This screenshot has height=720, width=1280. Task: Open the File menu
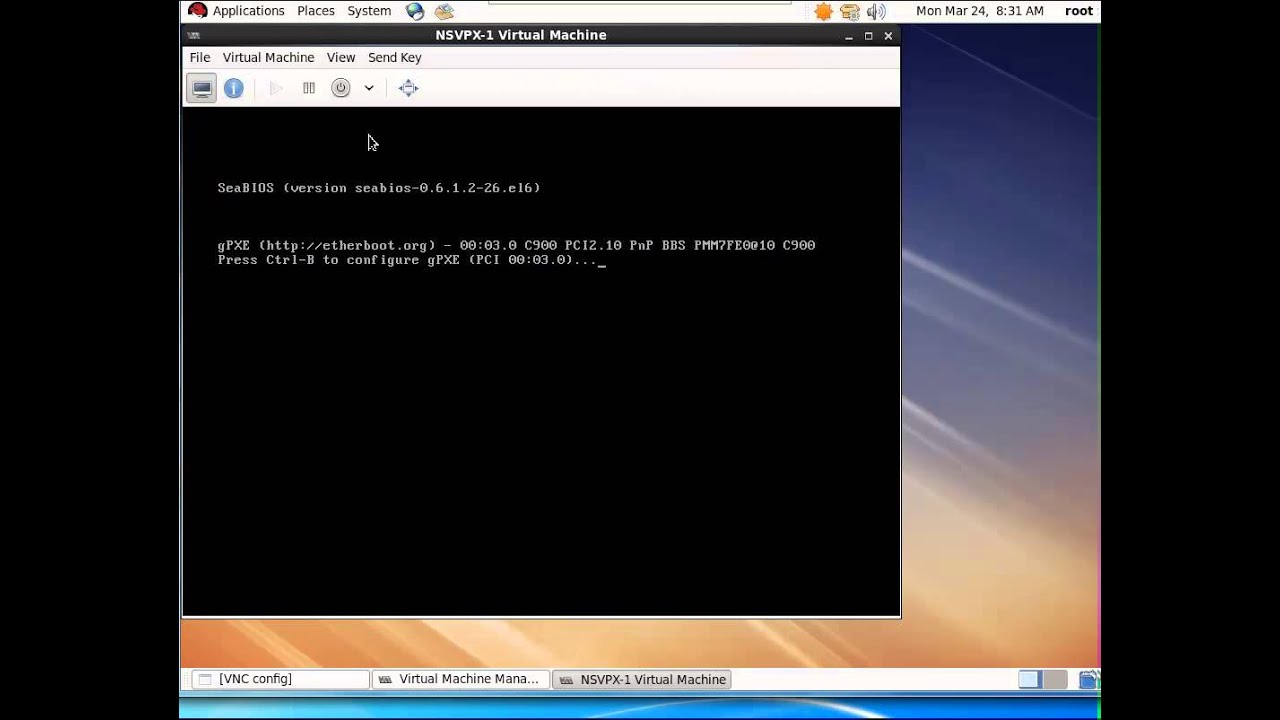[x=200, y=57]
